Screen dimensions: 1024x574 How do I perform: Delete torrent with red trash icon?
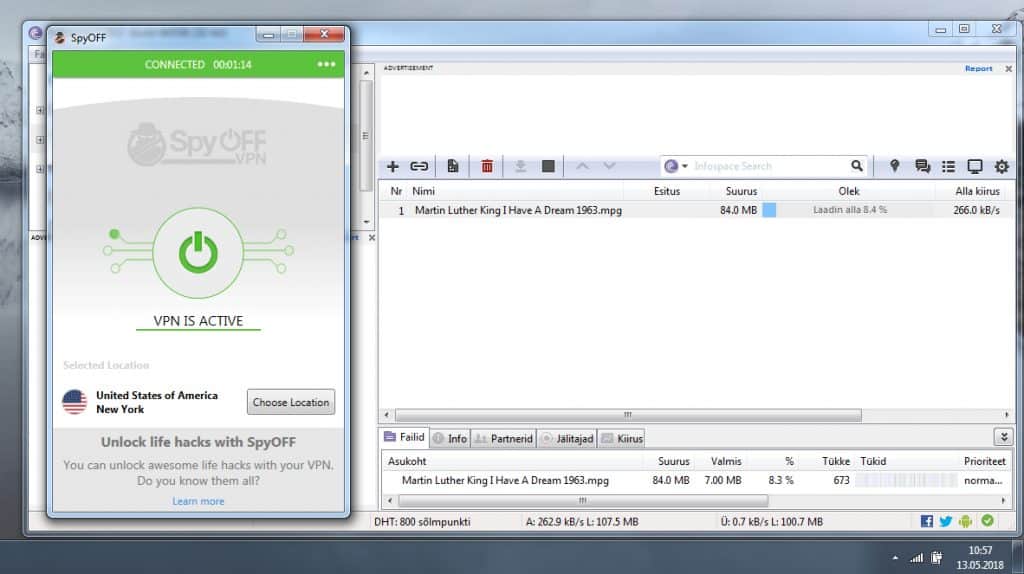[487, 167]
